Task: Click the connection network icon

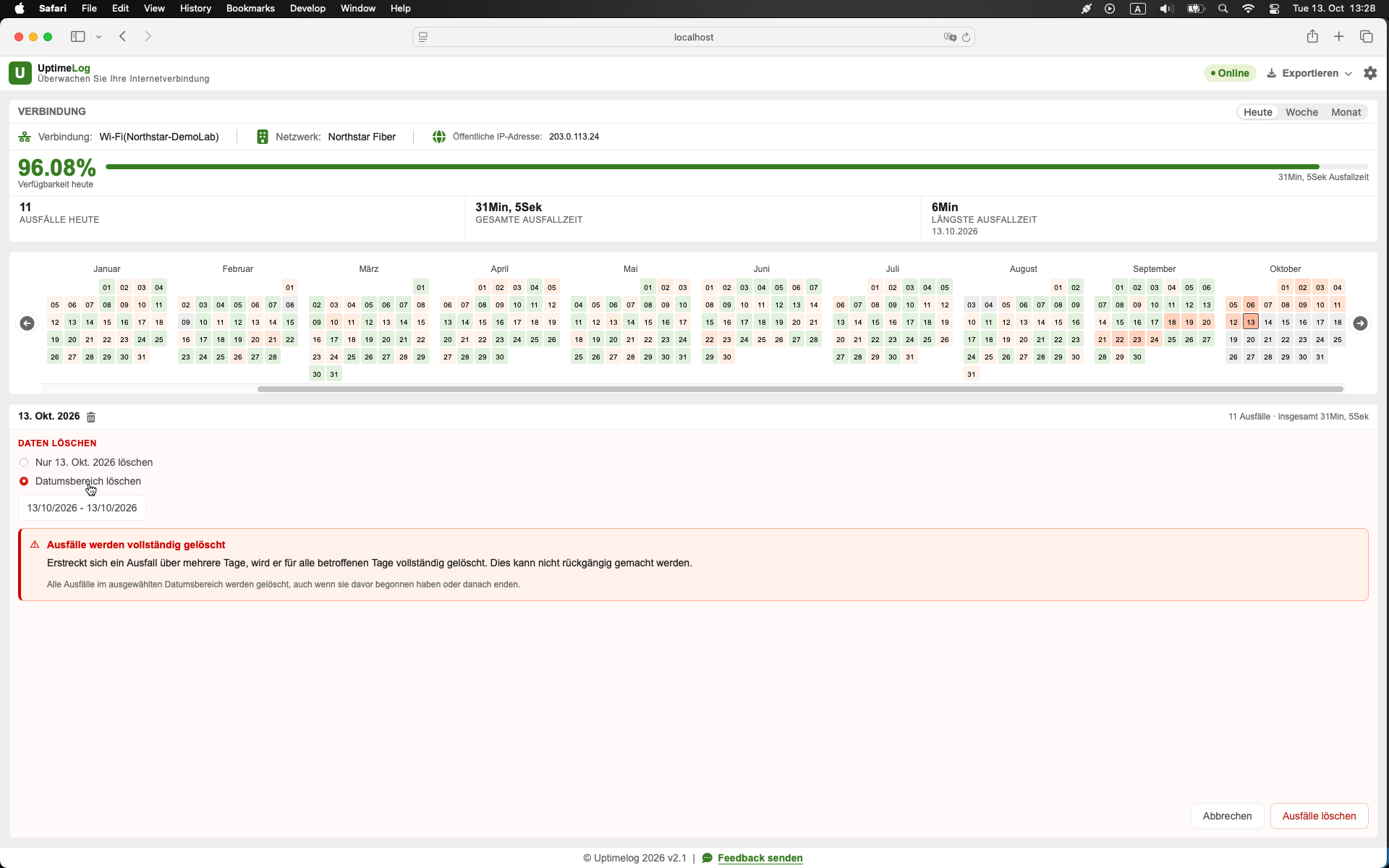Action: [x=25, y=137]
